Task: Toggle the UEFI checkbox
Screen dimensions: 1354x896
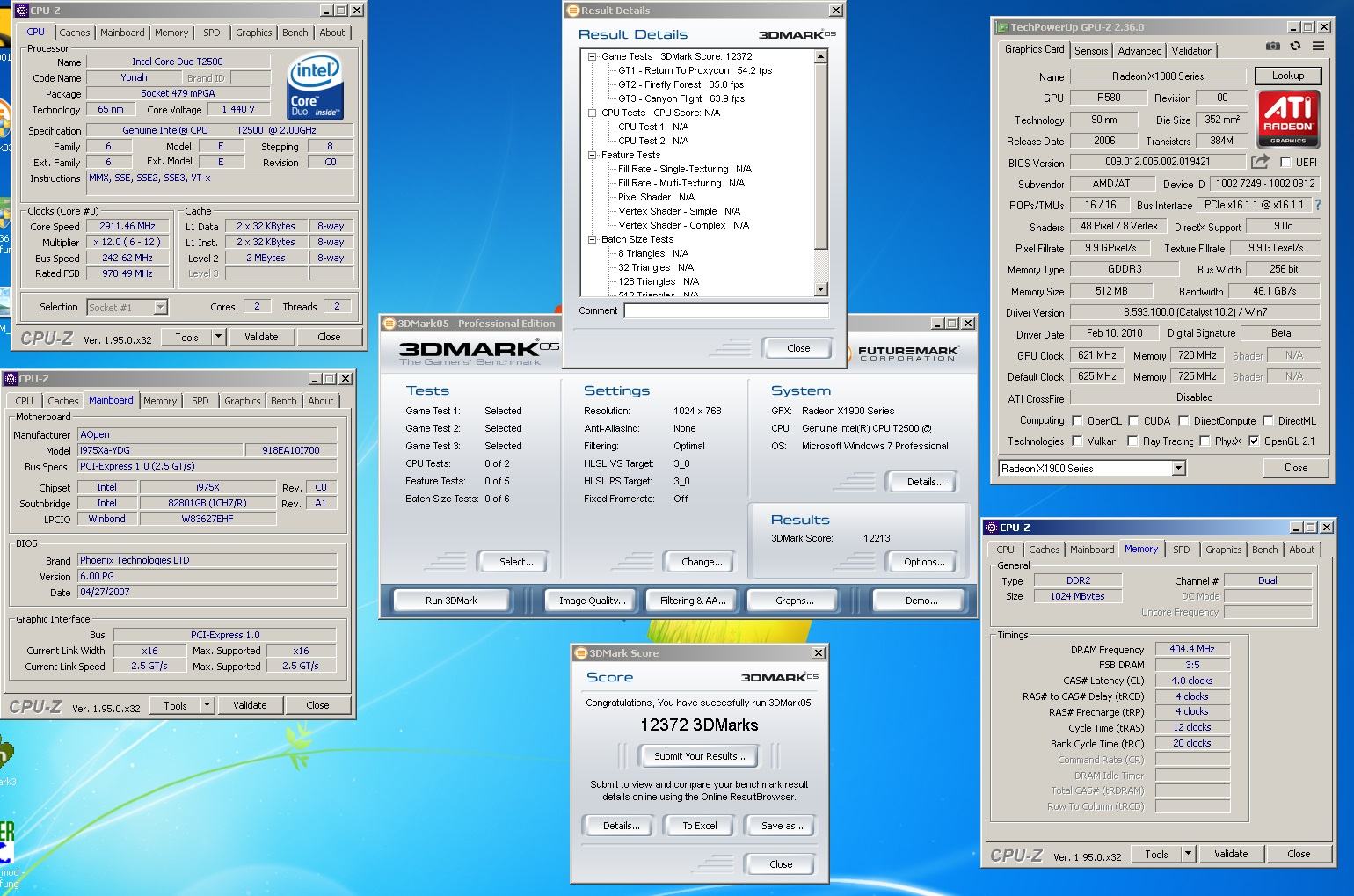Action: (x=1285, y=163)
